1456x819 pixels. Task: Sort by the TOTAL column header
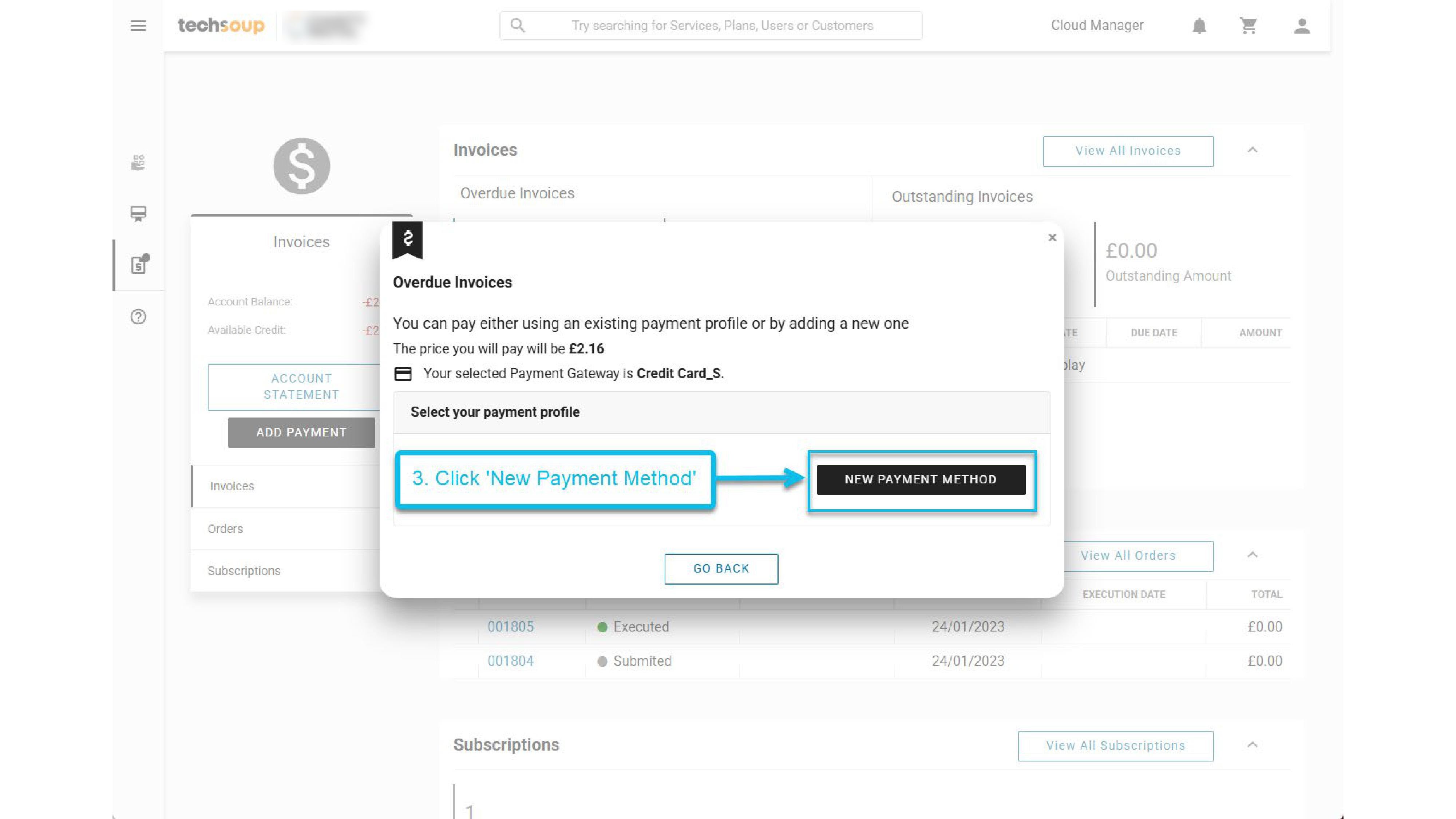[1266, 595]
